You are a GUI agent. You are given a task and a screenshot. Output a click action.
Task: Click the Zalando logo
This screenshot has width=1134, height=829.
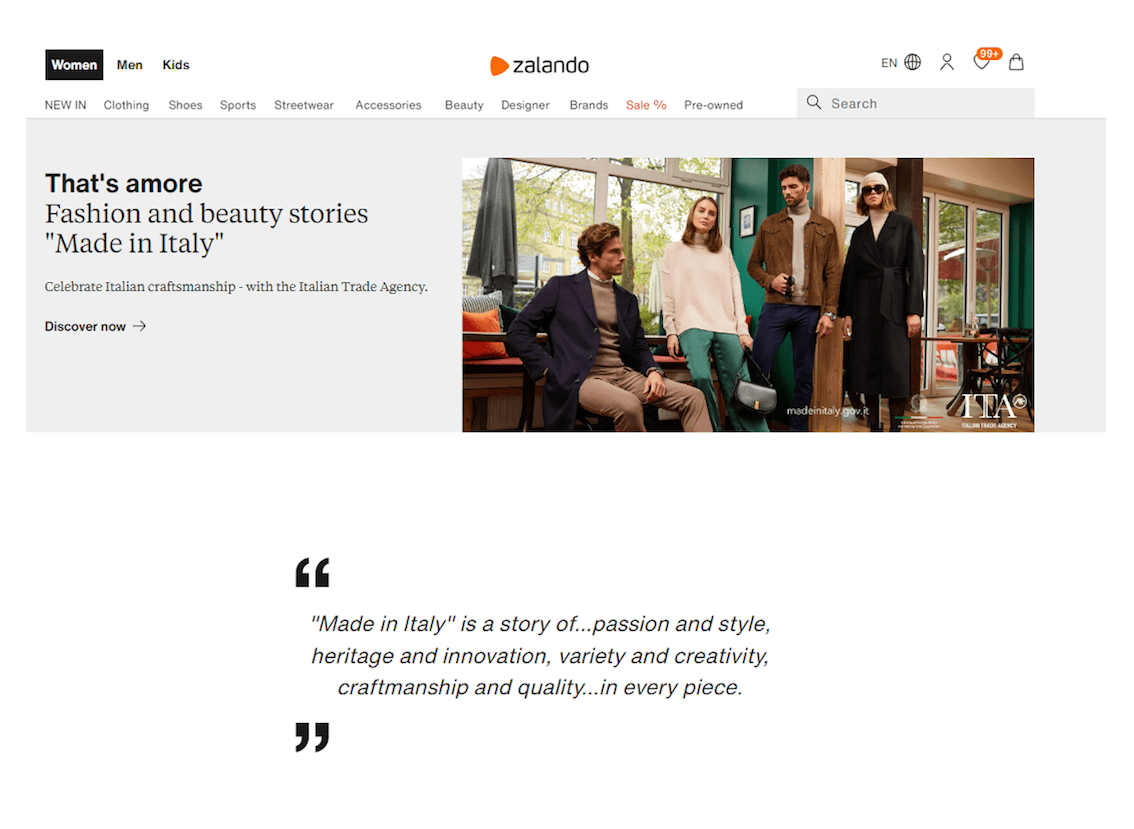539,66
